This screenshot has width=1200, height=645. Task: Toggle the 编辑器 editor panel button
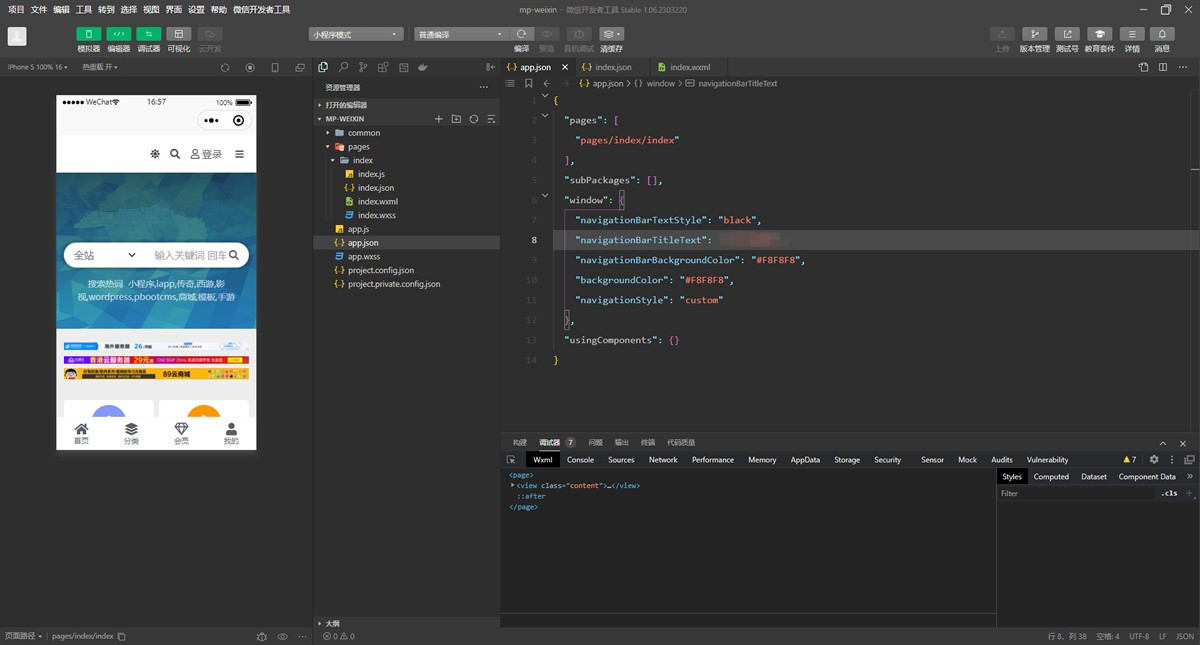click(119, 34)
